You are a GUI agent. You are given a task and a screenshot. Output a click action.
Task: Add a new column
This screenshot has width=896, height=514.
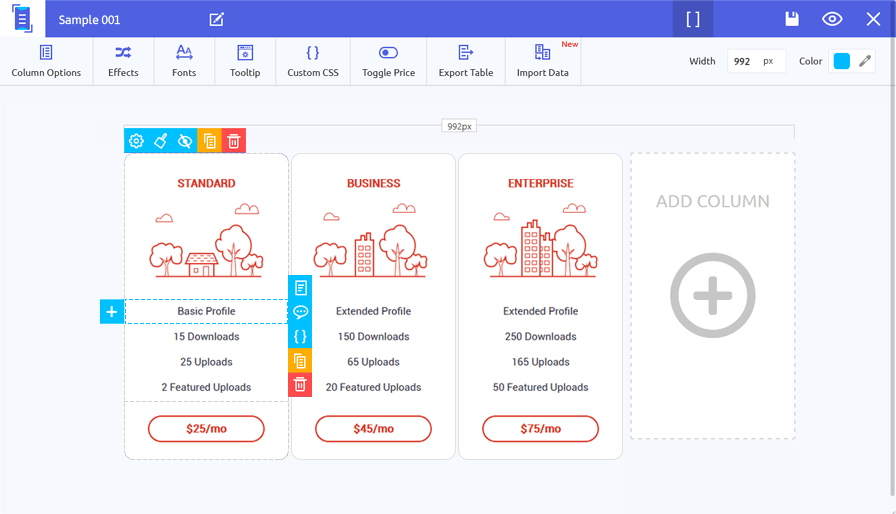coord(712,295)
